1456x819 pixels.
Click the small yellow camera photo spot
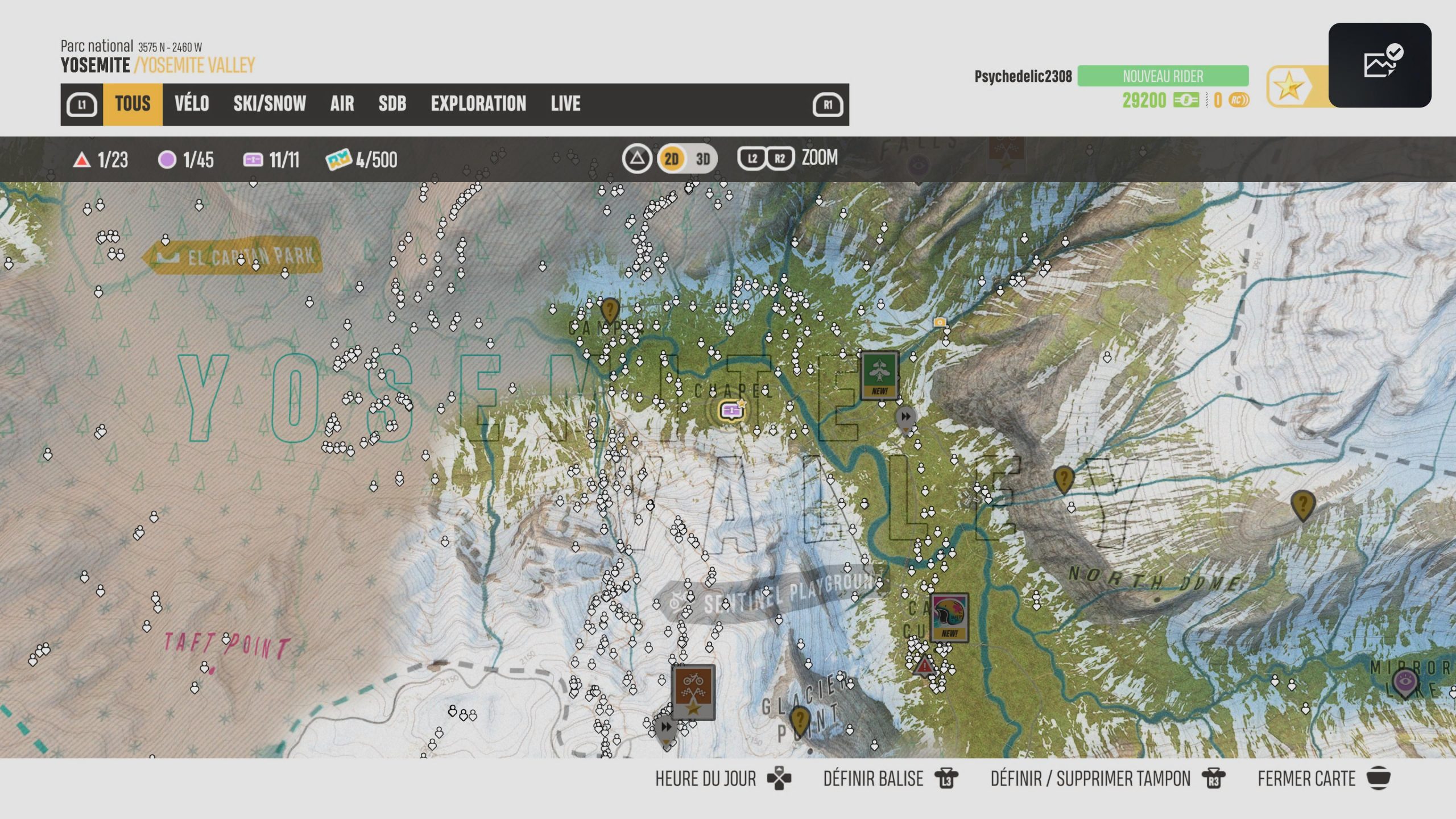[x=939, y=322]
